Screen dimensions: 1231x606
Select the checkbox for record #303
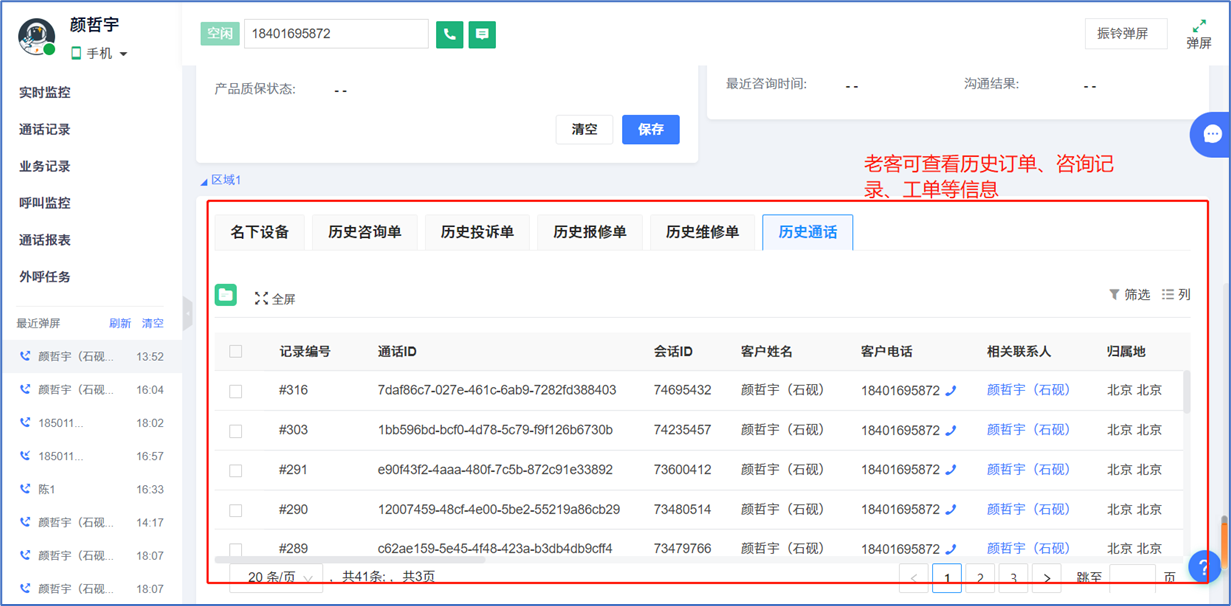236,431
